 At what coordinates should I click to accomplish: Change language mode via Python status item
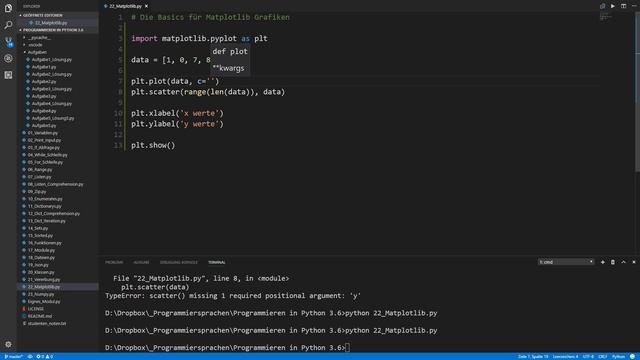point(618,357)
